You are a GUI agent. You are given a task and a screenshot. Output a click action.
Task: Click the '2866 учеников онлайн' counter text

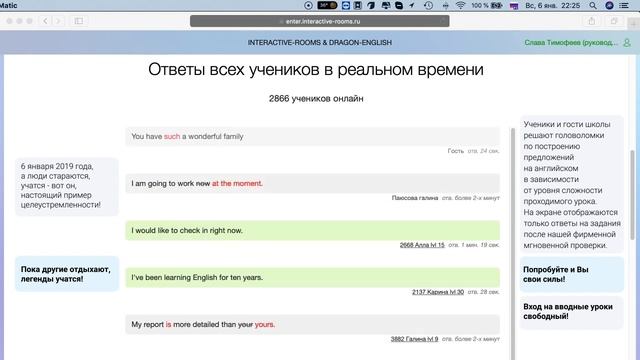click(316, 98)
